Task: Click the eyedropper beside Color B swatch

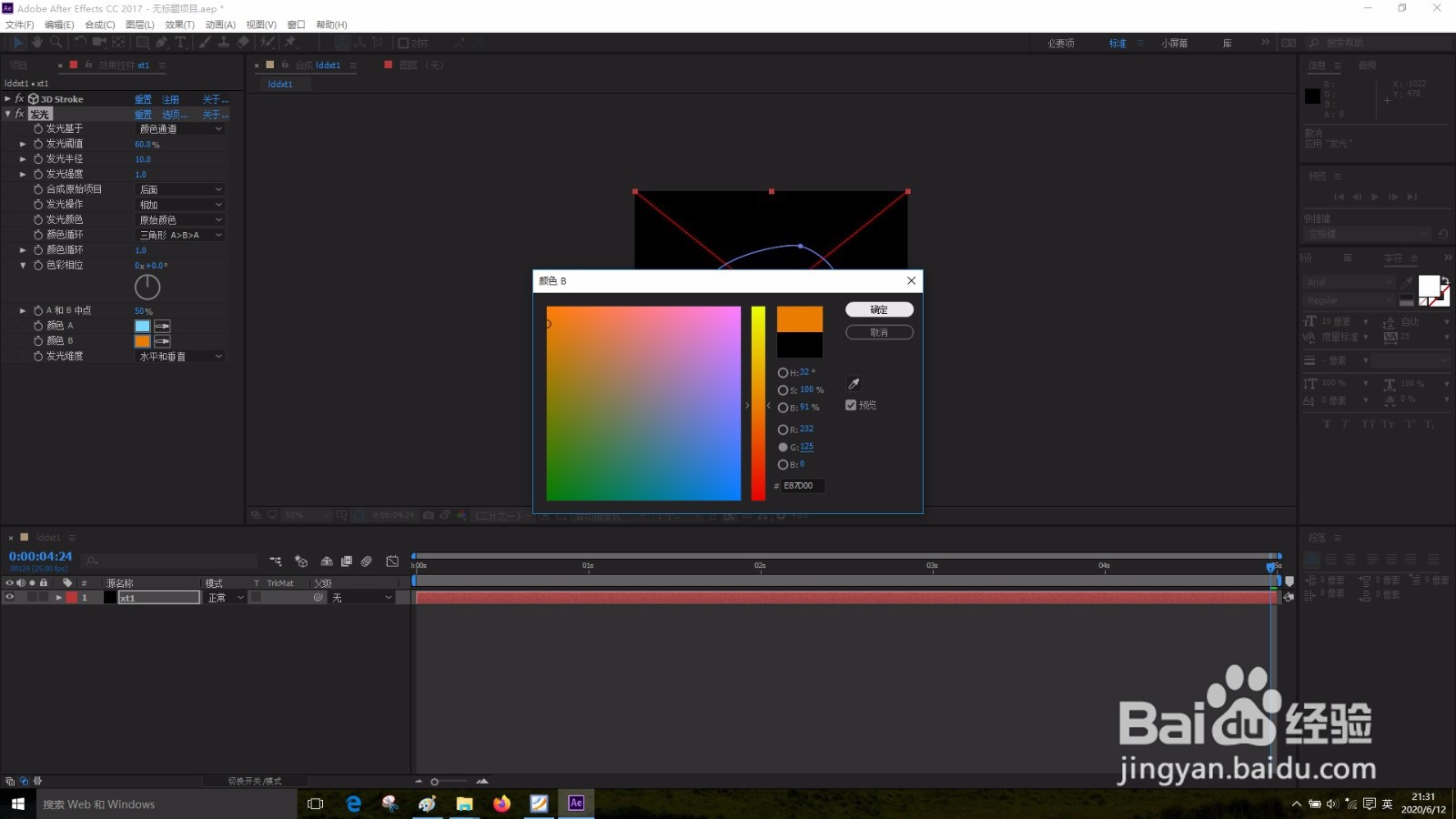Action: coord(162,341)
